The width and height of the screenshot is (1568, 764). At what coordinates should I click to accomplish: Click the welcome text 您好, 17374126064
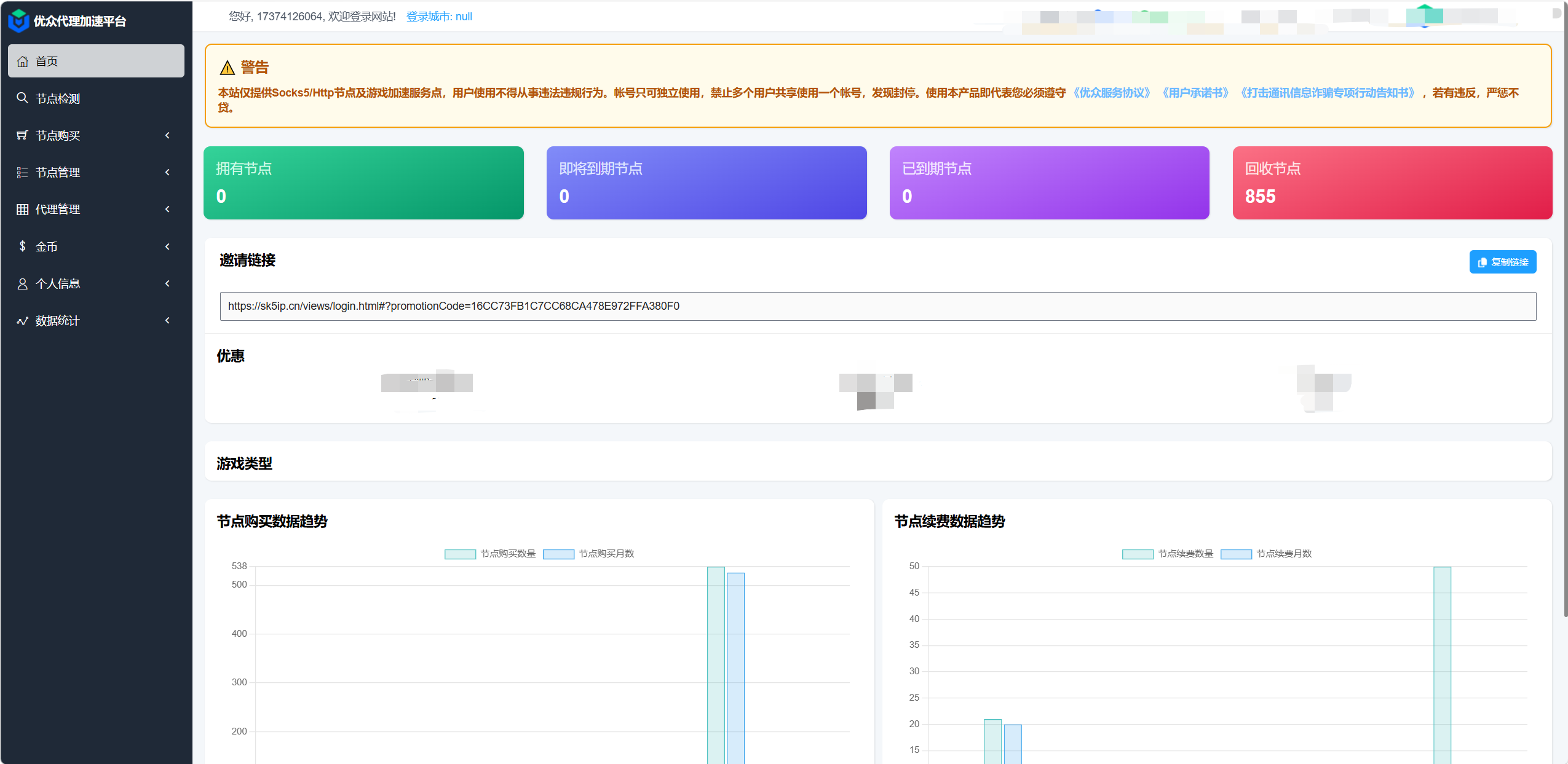pyautogui.click(x=275, y=17)
